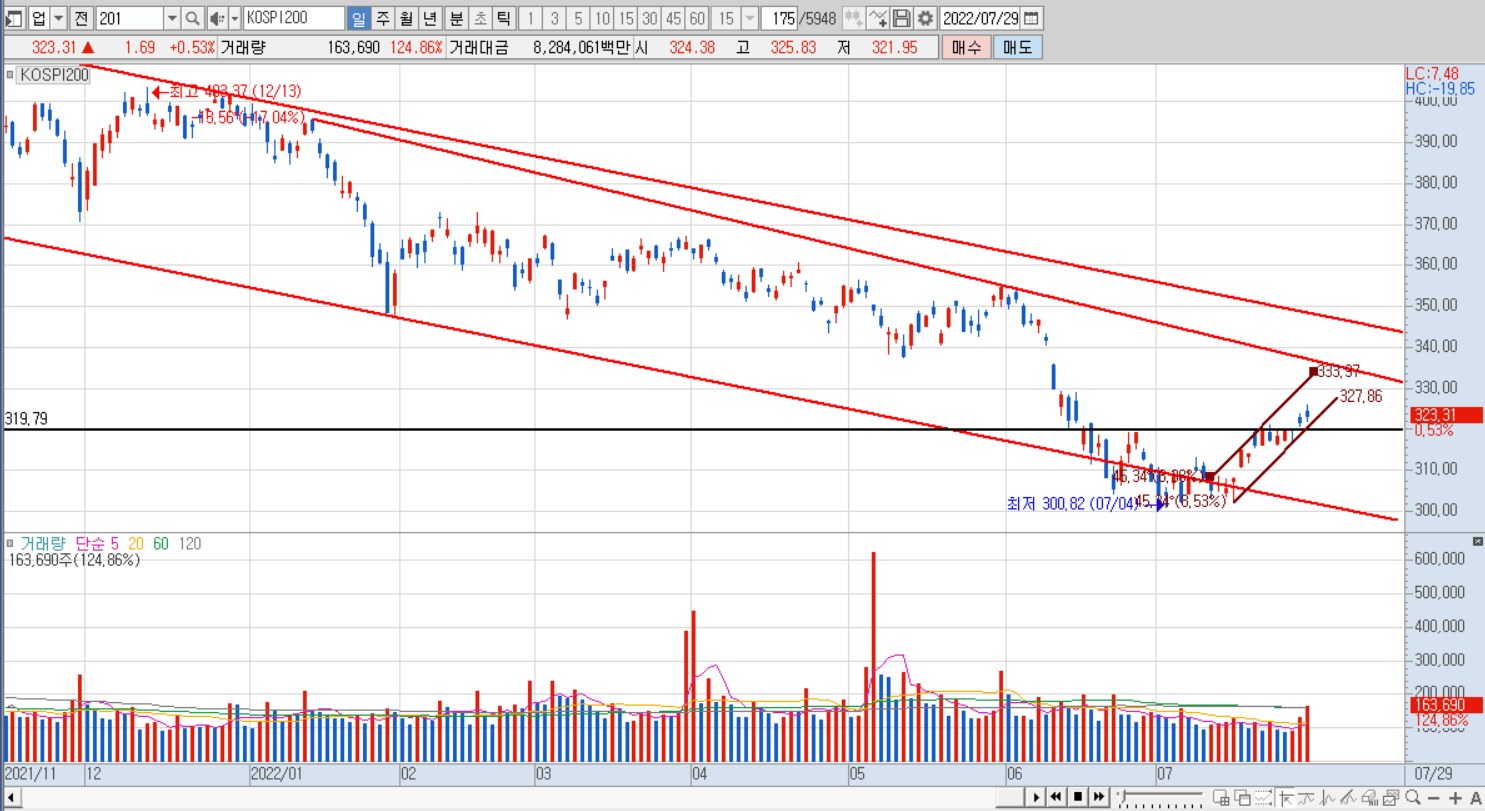Click the interval 30 button

pos(650,18)
